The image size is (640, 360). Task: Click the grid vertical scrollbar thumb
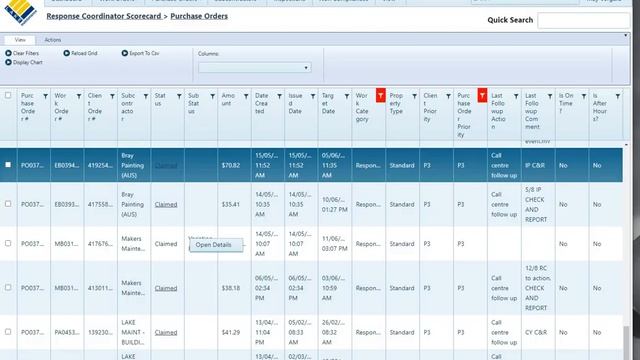(626, 343)
